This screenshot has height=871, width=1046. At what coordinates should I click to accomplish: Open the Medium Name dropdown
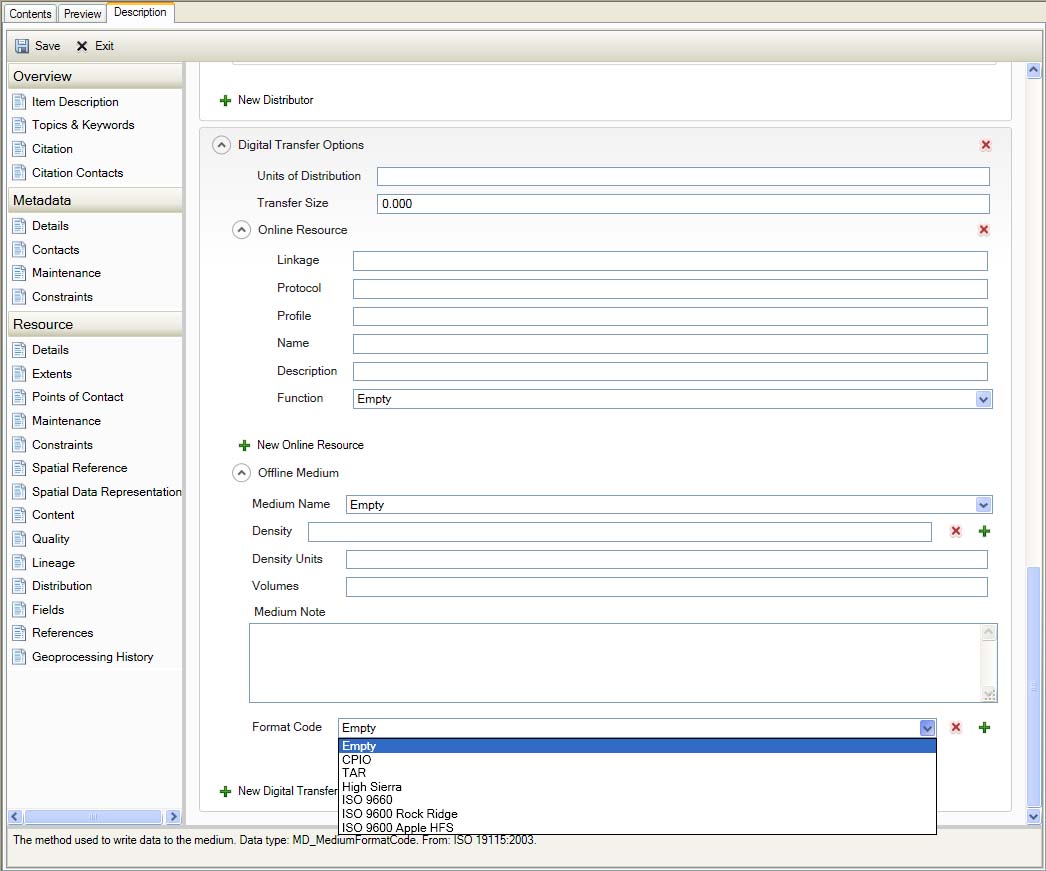click(983, 504)
